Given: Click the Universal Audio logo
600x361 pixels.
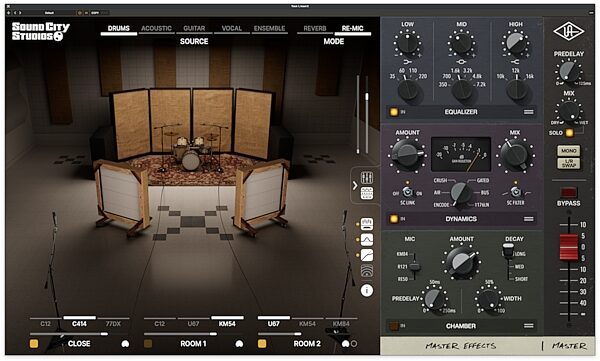Looking at the screenshot, I should [568, 31].
